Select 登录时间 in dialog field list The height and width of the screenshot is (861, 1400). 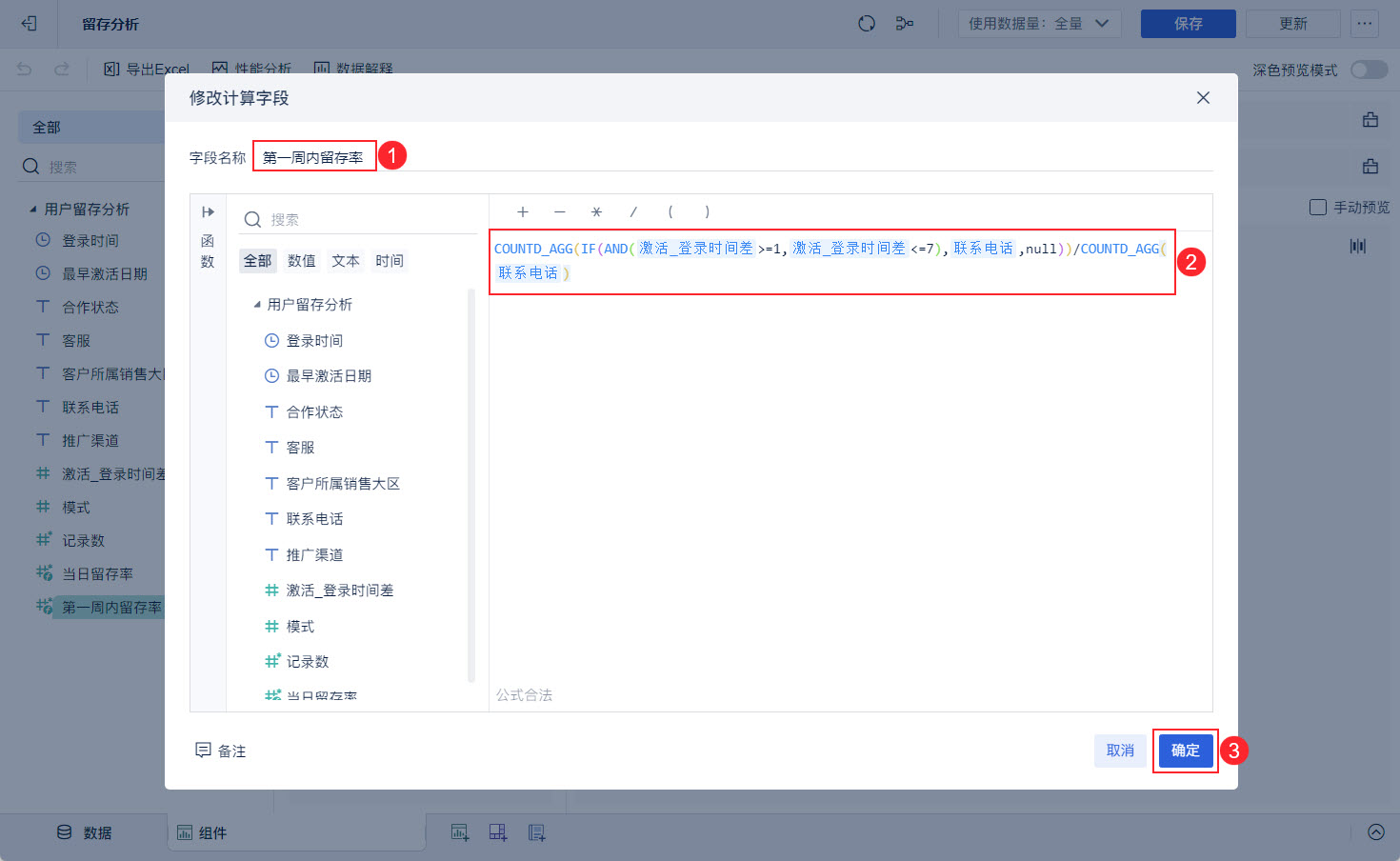tap(314, 341)
